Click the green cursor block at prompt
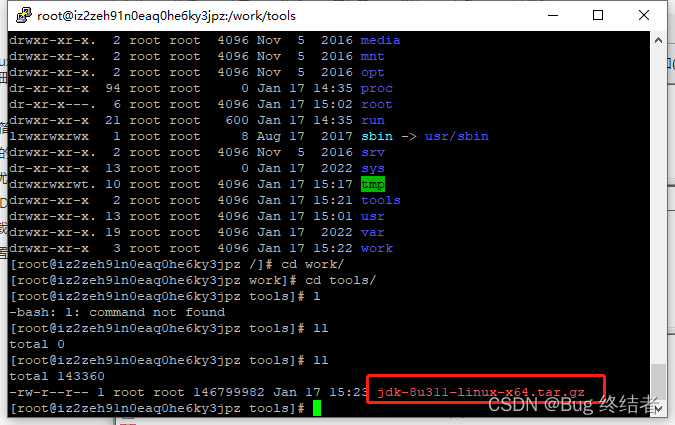Screen dimensions: 675x425 tap(317, 408)
